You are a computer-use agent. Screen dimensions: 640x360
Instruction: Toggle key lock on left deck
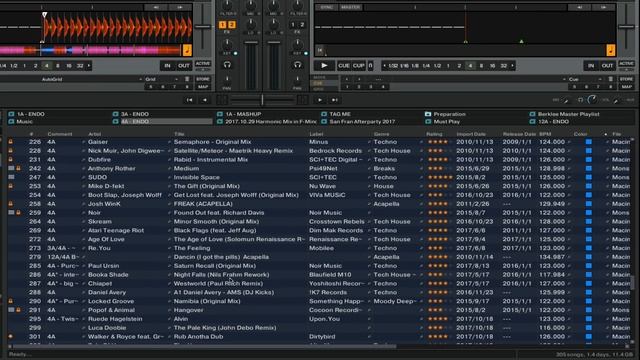pos(187,50)
